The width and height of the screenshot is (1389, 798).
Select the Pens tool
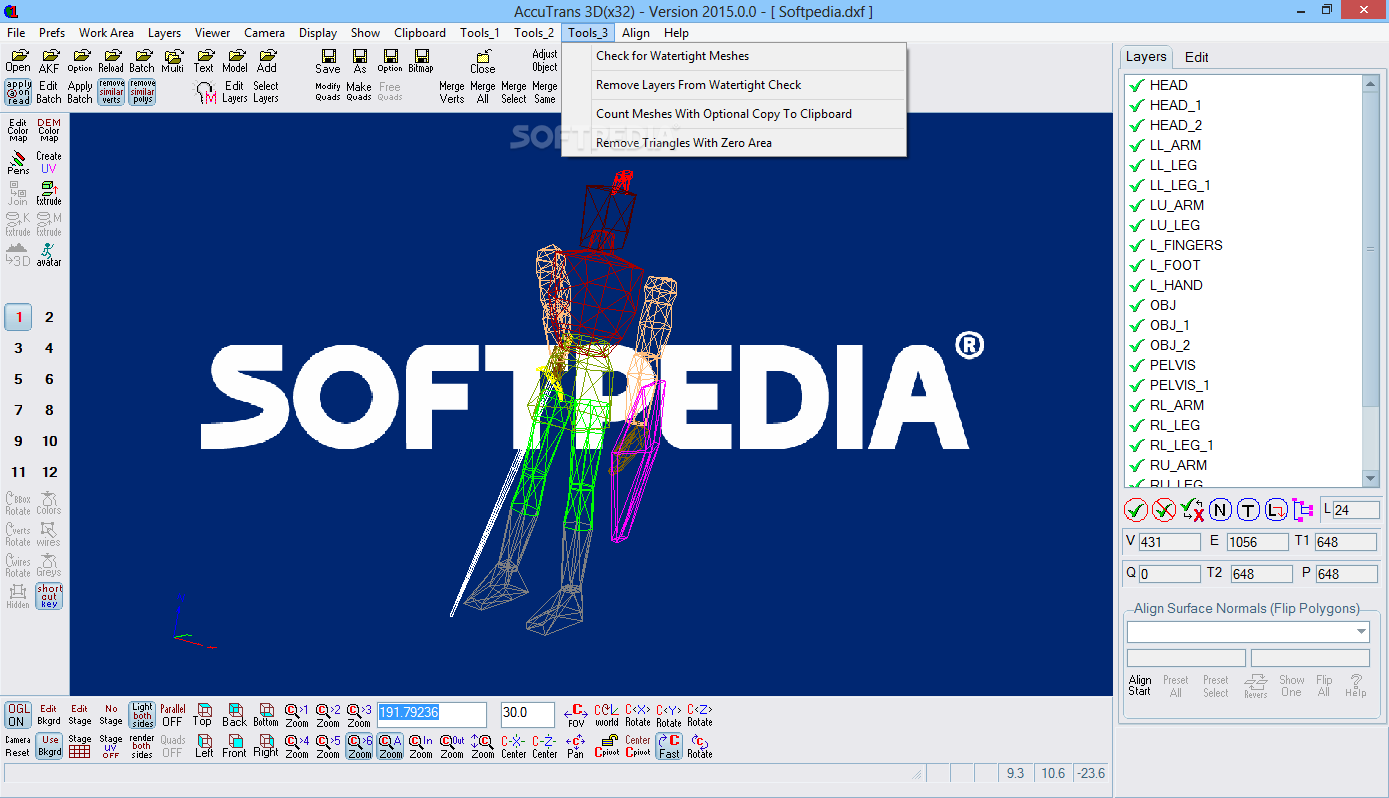click(18, 162)
